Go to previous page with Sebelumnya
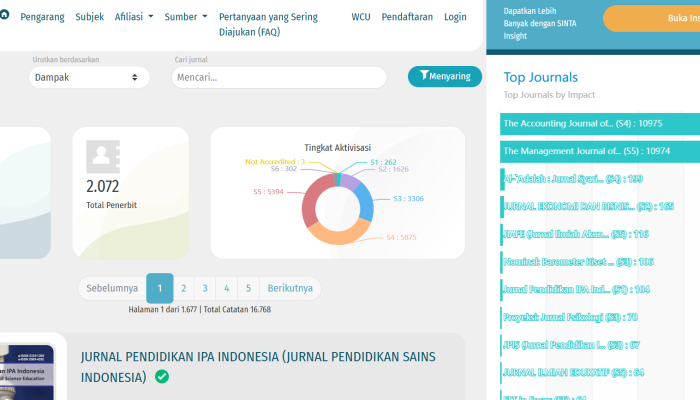The image size is (700, 400). [x=112, y=288]
